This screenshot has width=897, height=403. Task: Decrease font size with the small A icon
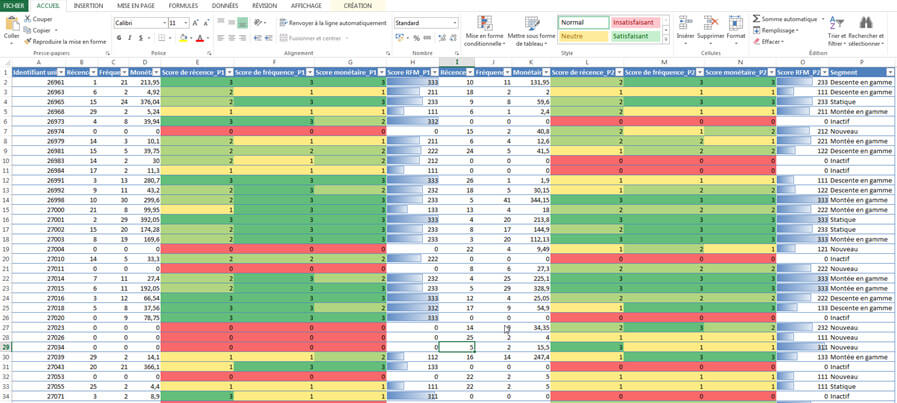tap(205, 23)
